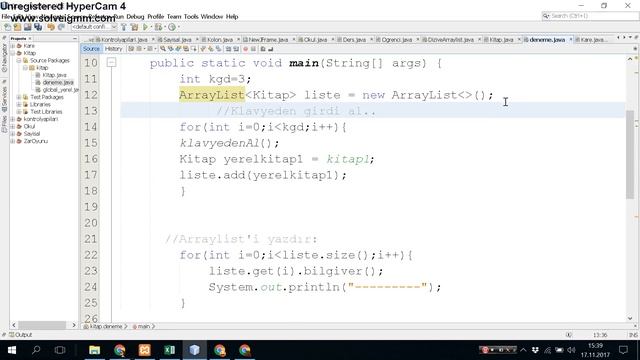The width and height of the screenshot is (640, 360).
Task: Open the Run project dropdown arrow
Action: [x=150, y=27]
